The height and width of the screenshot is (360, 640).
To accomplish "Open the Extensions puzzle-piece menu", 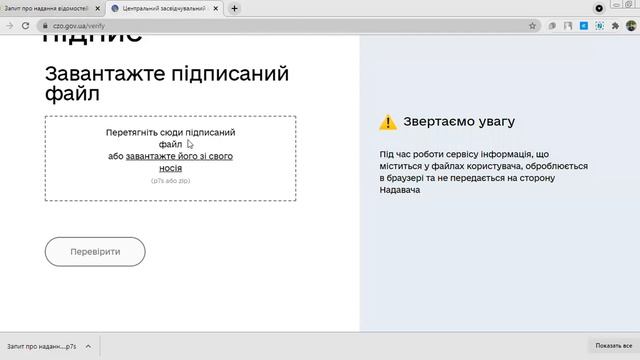I will pos(615,26).
